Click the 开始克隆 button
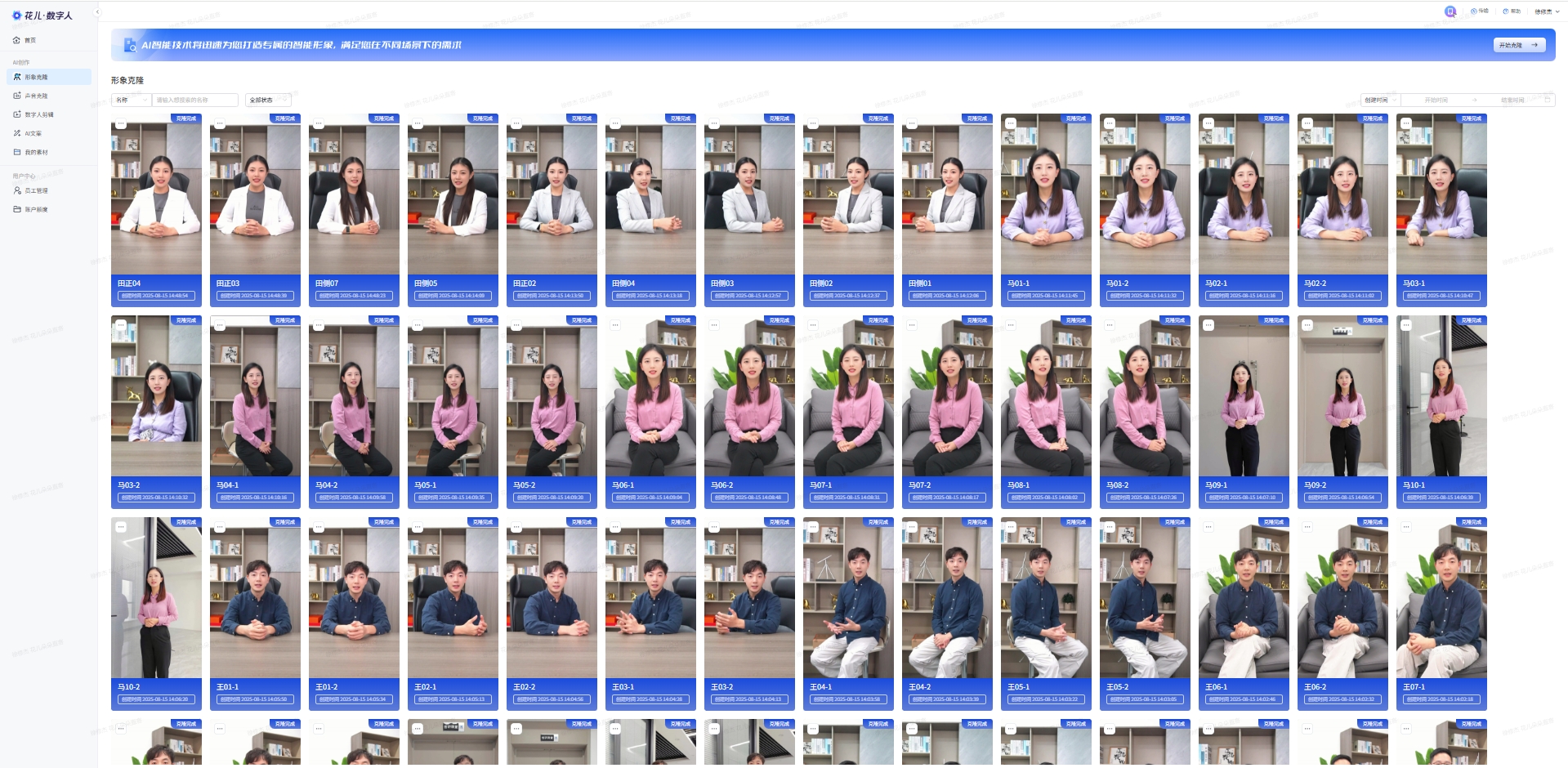 [x=1519, y=46]
